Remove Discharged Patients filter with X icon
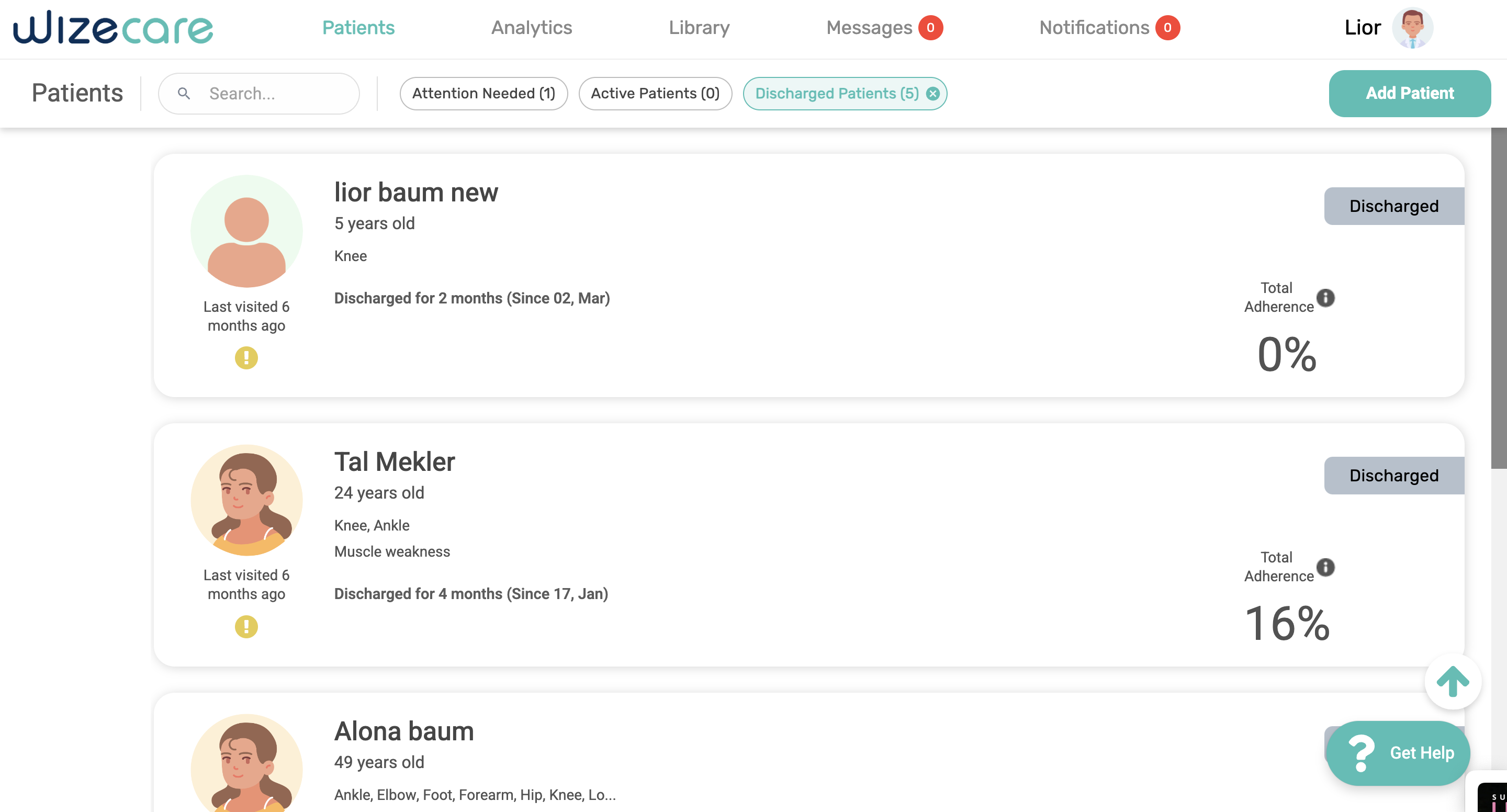This screenshot has width=1507, height=812. coord(933,94)
